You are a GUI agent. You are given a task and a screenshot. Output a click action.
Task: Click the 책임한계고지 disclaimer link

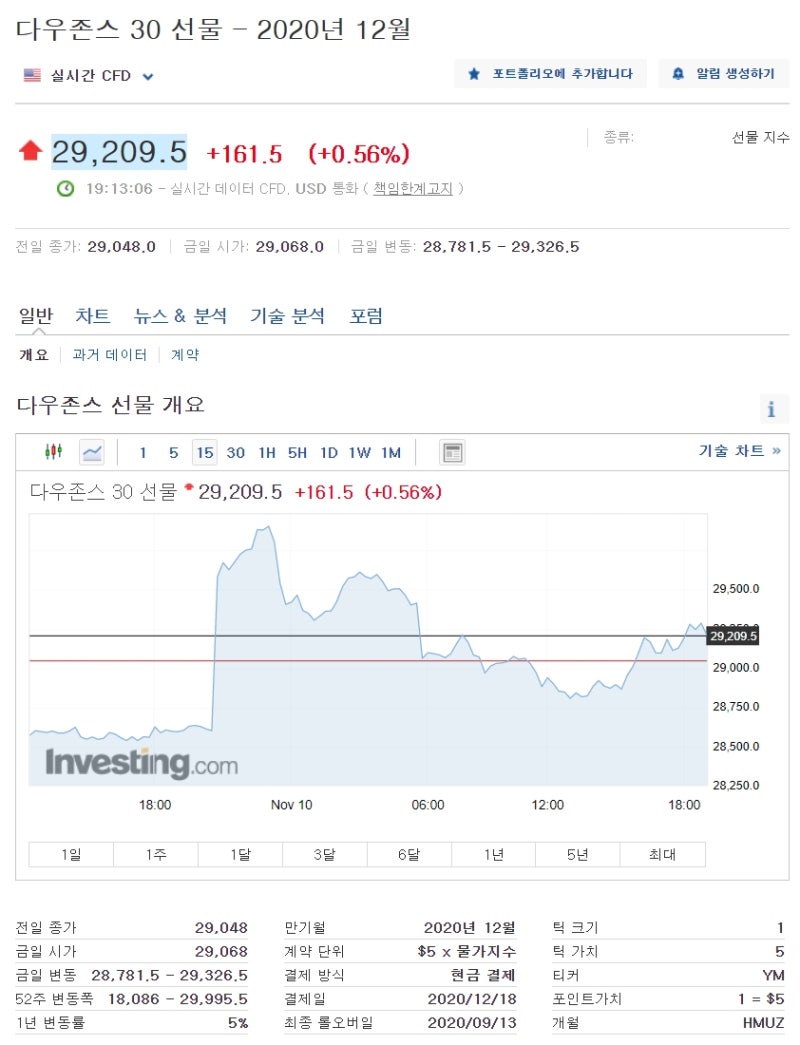413,189
